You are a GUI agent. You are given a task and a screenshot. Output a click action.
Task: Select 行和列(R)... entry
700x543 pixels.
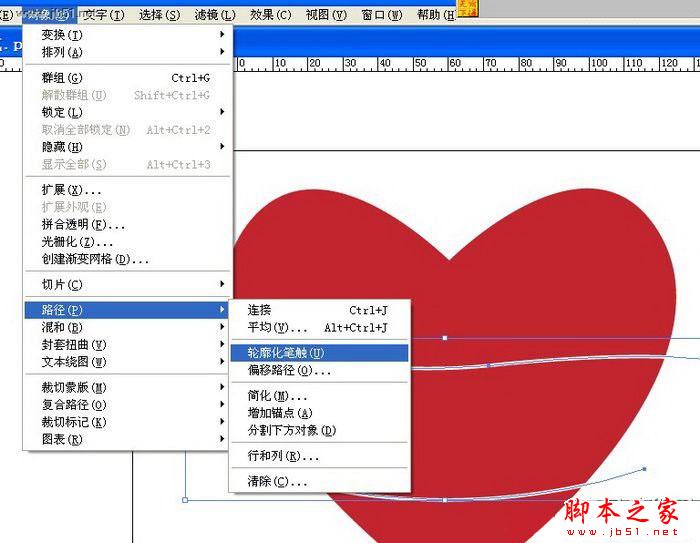(x=320, y=456)
